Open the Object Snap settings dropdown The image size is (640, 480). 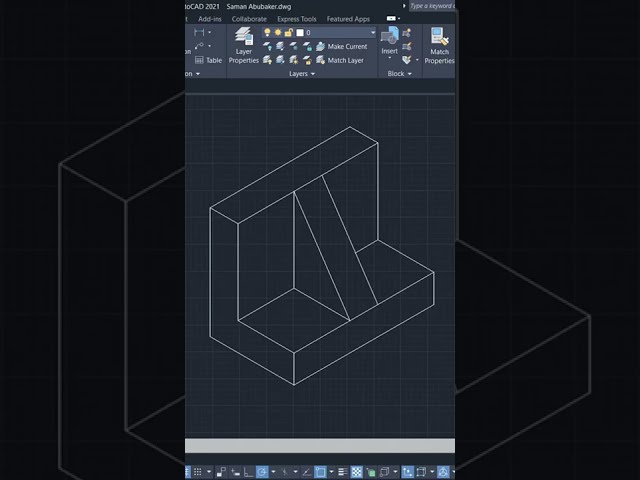(x=331, y=472)
